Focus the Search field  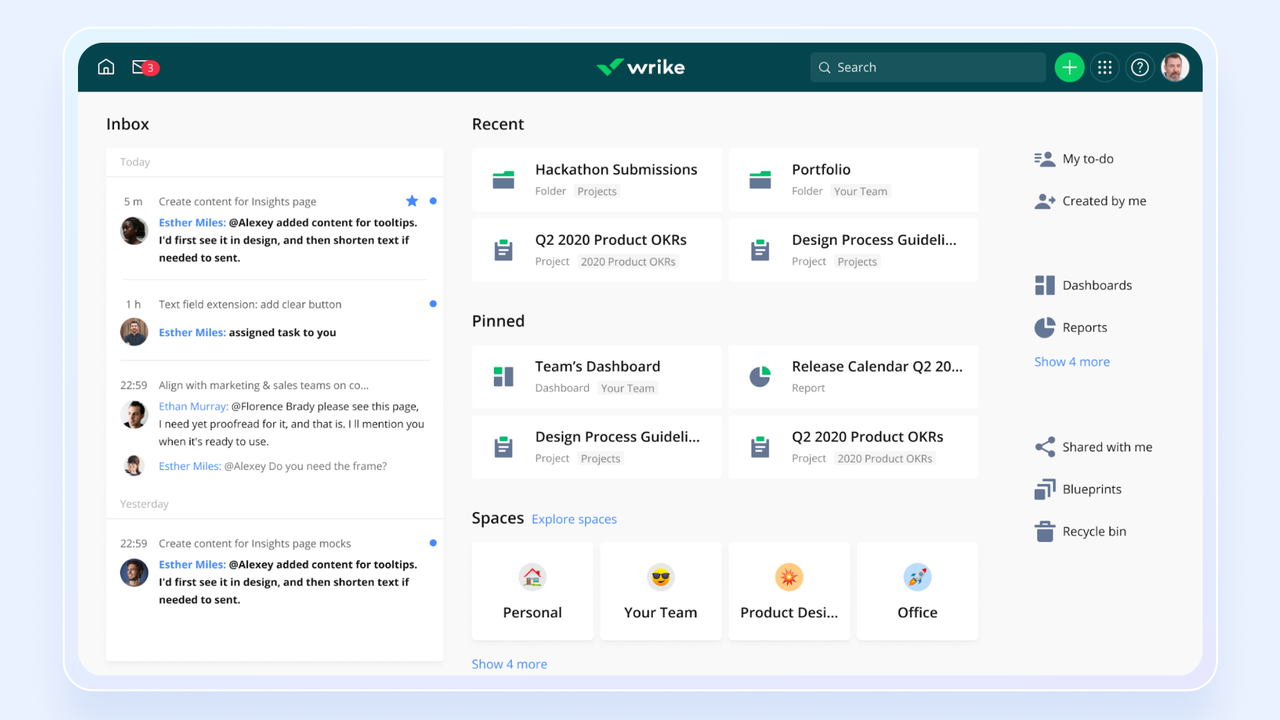(x=927, y=67)
